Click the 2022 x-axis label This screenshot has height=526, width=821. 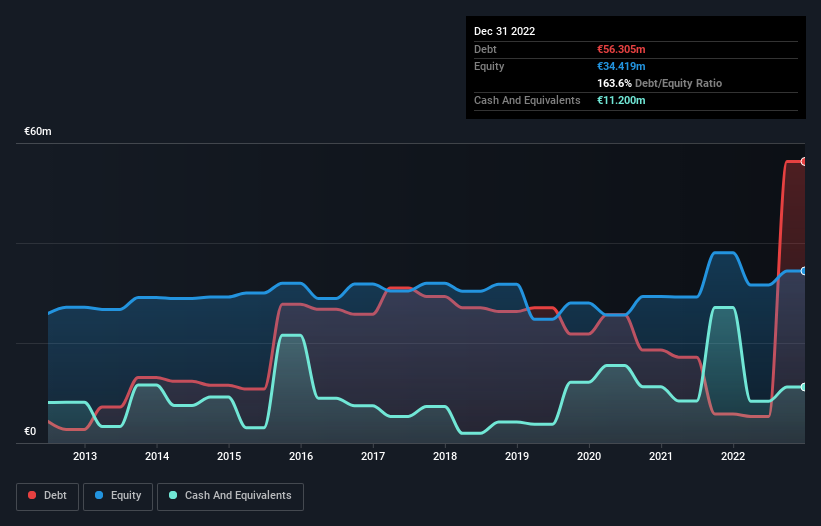point(733,456)
